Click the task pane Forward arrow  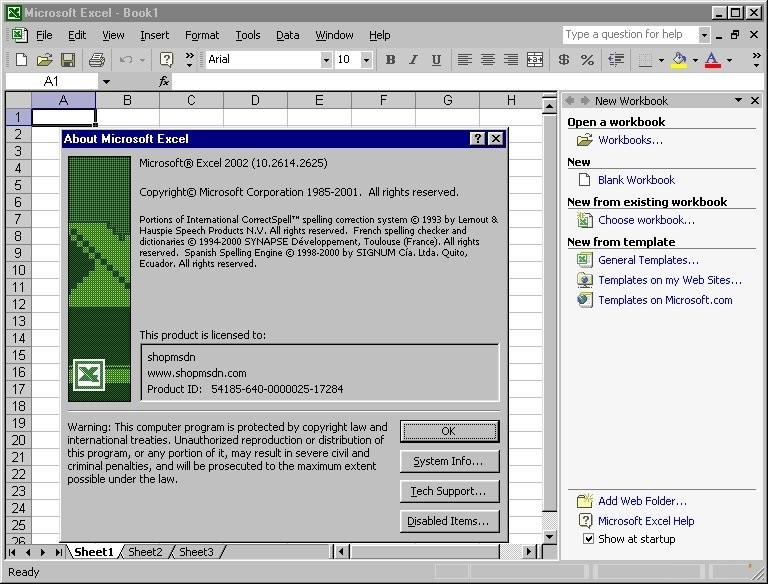coord(585,100)
